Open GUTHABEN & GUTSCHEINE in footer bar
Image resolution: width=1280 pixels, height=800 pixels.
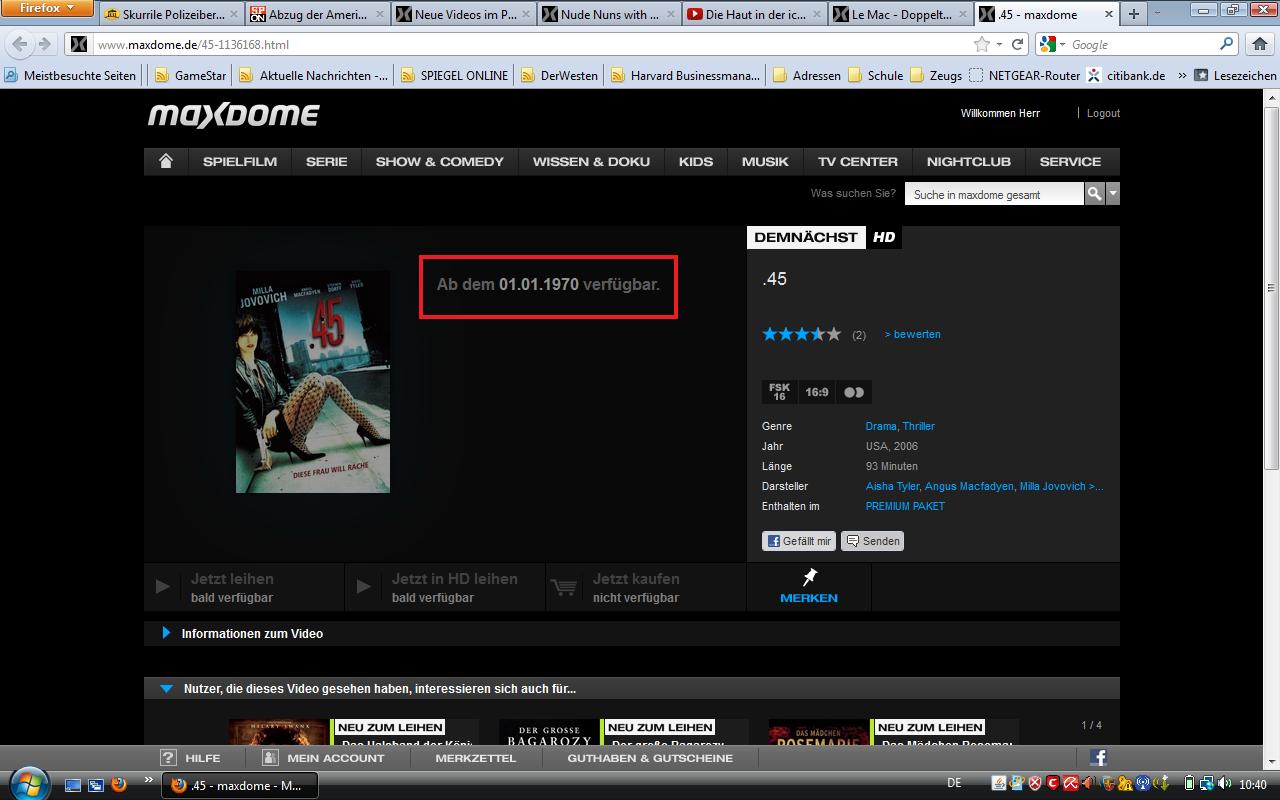pyautogui.click(x=650, y=758)
